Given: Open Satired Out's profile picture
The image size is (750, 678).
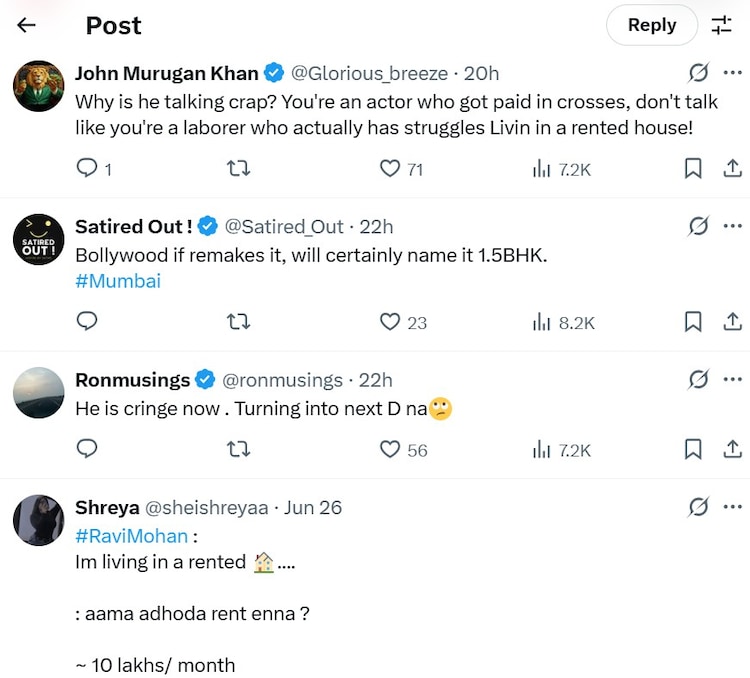Looking at the screenshot, I should (39, 239).
